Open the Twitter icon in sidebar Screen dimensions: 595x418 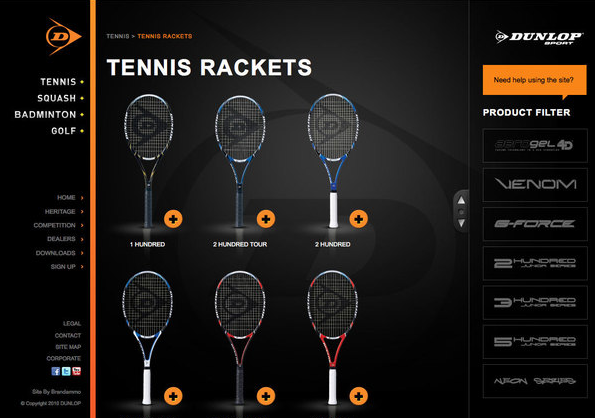click(66, 371)
